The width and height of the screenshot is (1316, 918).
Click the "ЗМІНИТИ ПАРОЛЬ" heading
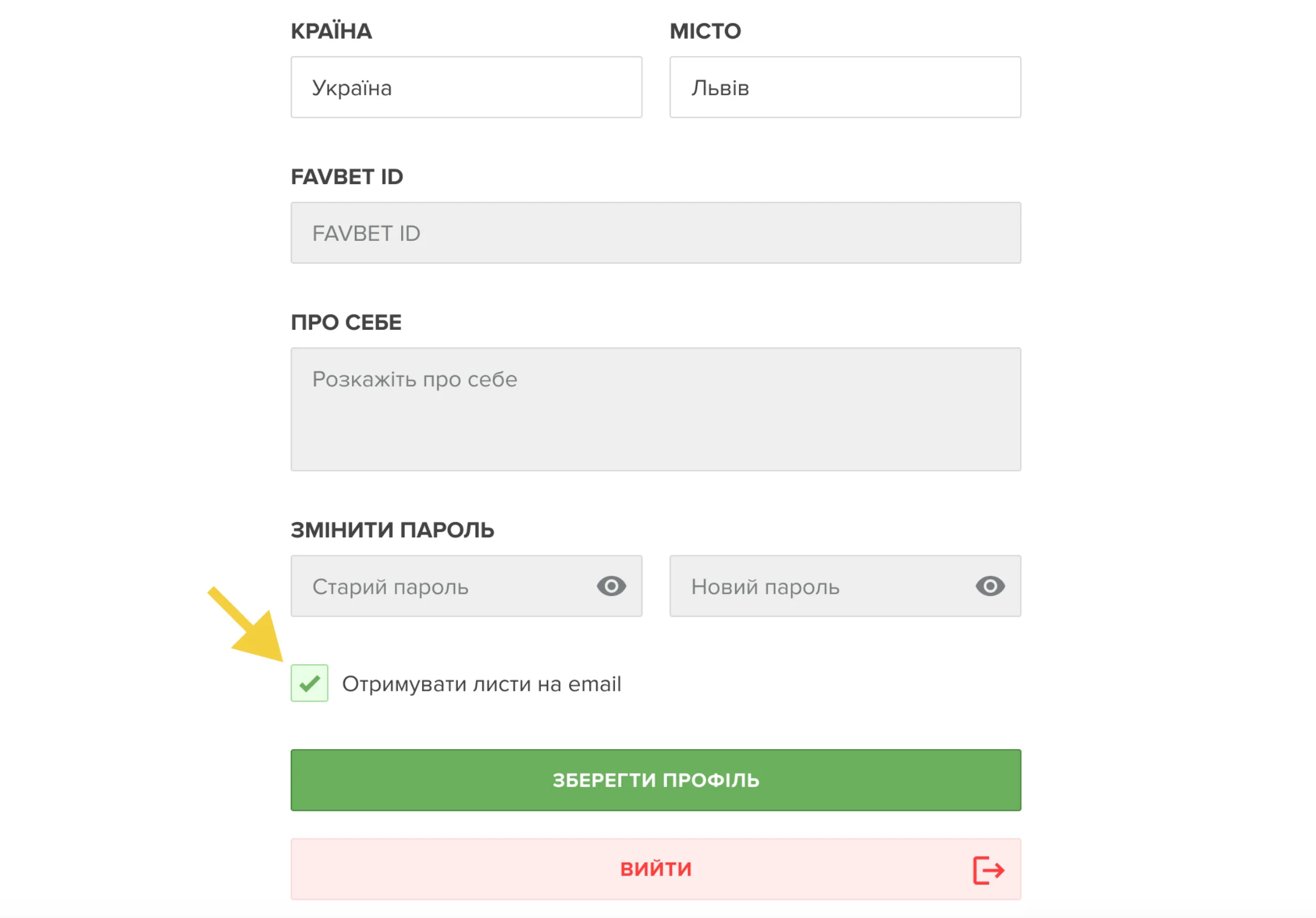(x=392, y=530)
